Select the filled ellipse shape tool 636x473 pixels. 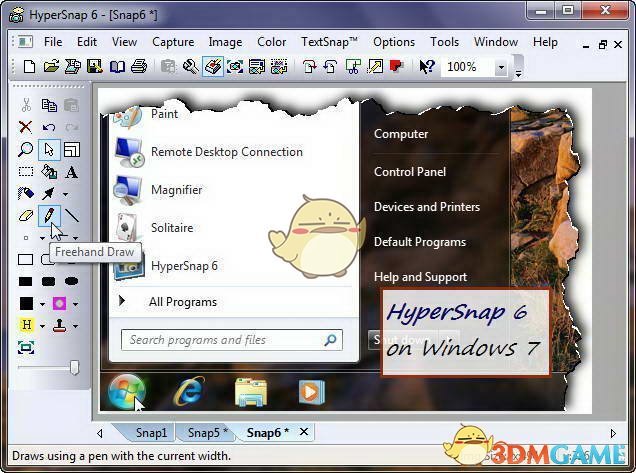click(72, 281)
